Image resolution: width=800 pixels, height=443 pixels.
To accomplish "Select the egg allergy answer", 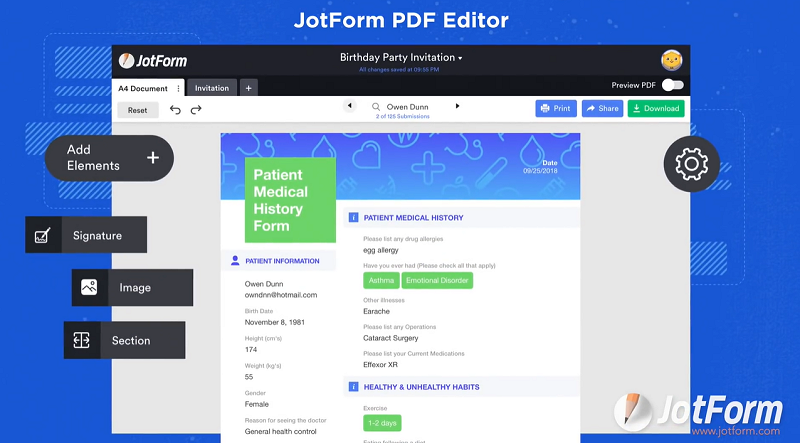I will click(381, 250).
